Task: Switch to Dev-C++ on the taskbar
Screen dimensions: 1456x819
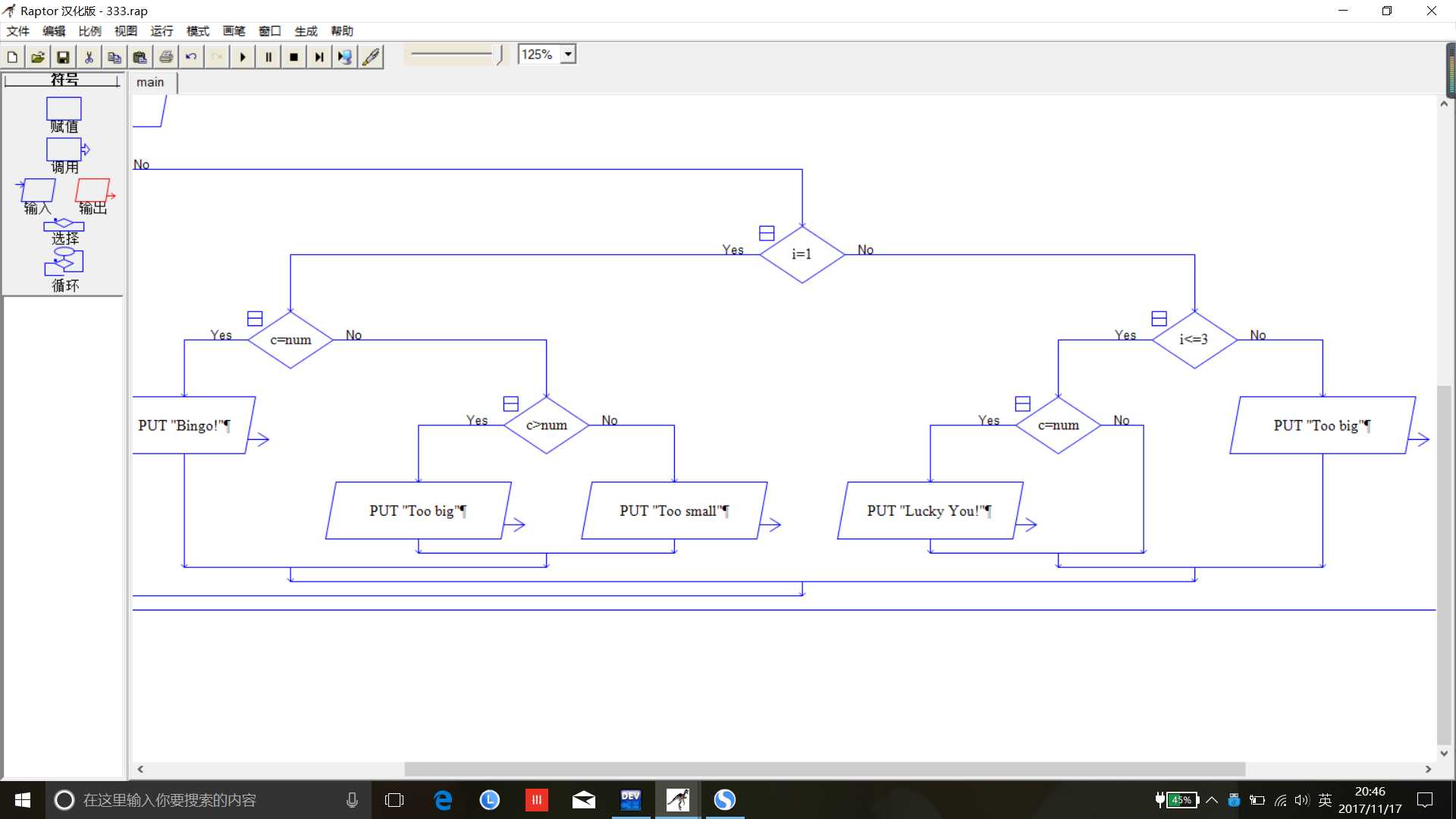Action: (x=630, y=800)
